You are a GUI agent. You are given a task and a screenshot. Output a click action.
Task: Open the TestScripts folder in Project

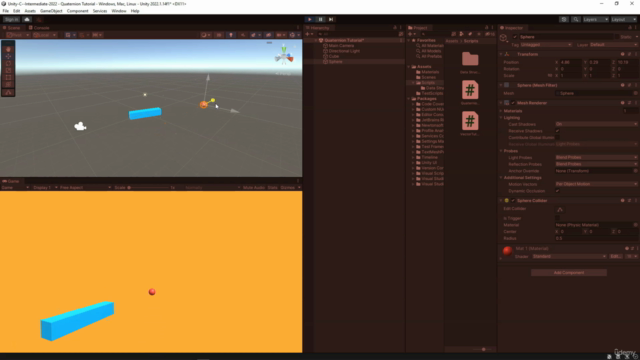click(432, 93)
